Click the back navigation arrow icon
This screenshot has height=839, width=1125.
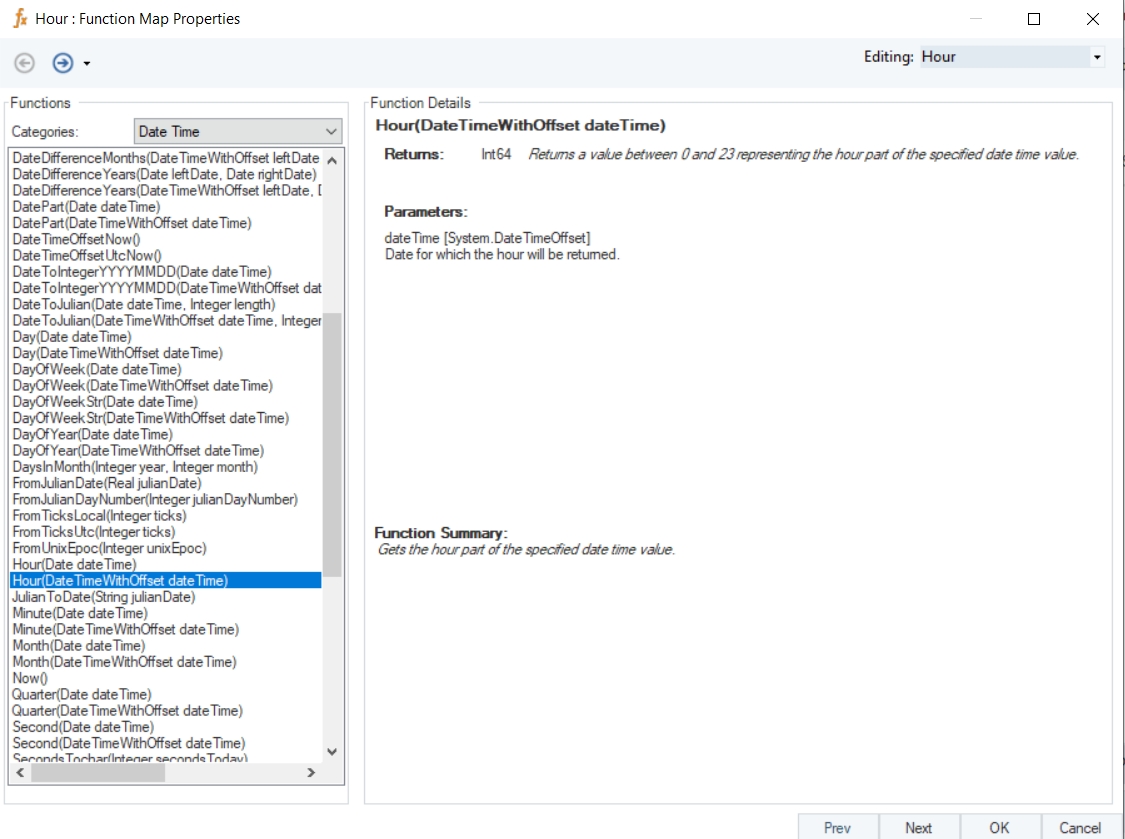coord(24,63)
